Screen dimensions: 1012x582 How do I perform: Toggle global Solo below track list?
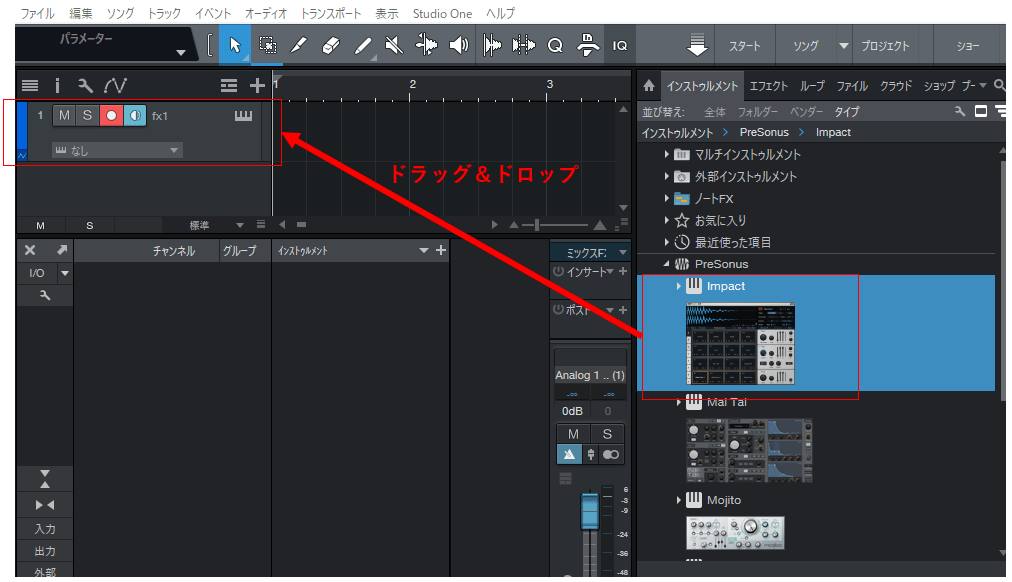click(x=90, y=225)
